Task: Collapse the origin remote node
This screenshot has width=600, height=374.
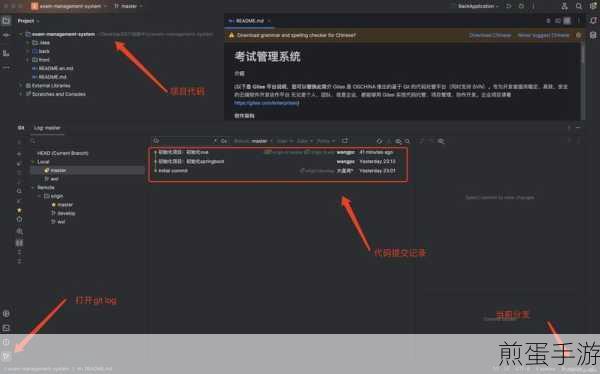Action: 39,196
